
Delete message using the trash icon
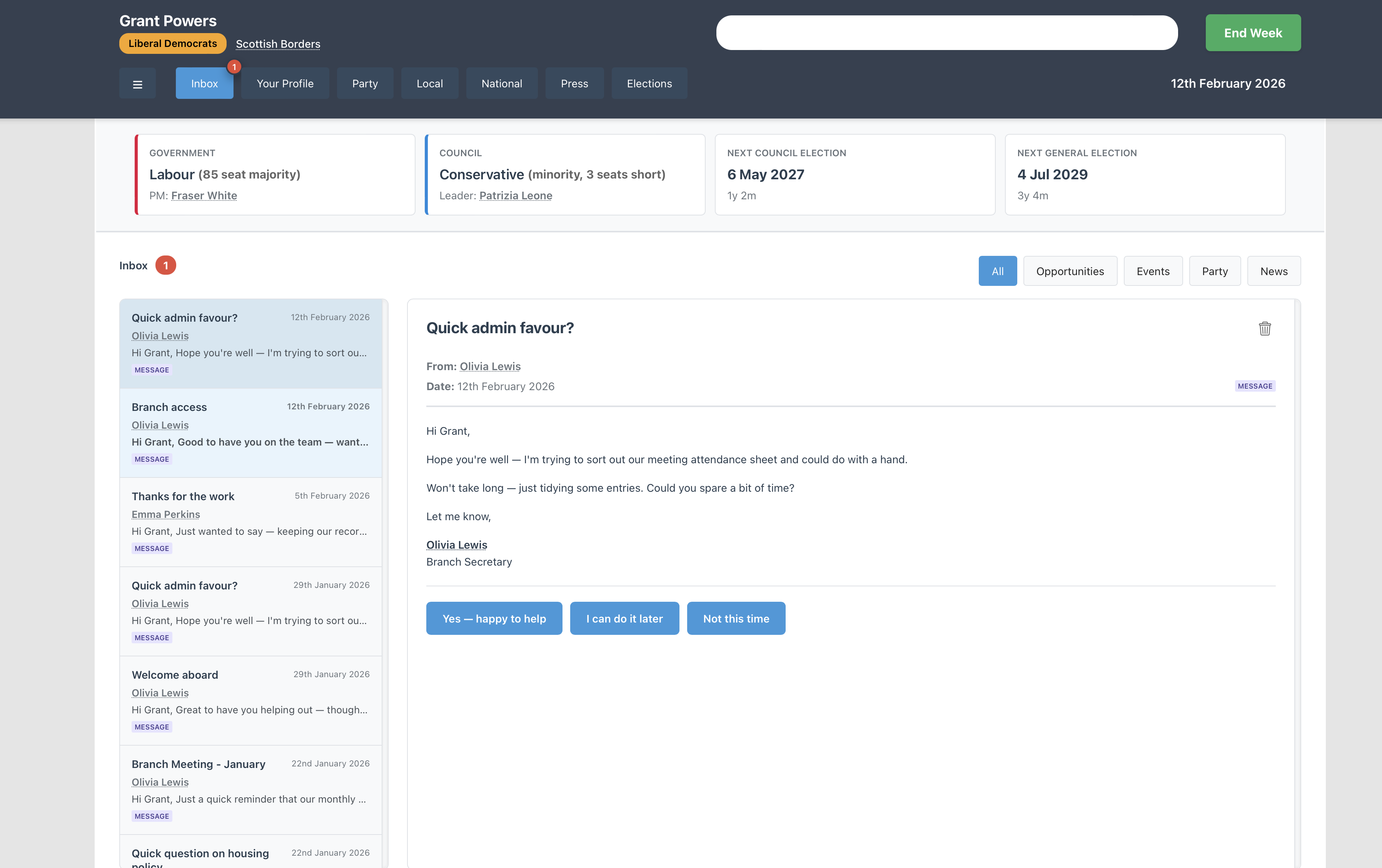tap(1264, 328)
